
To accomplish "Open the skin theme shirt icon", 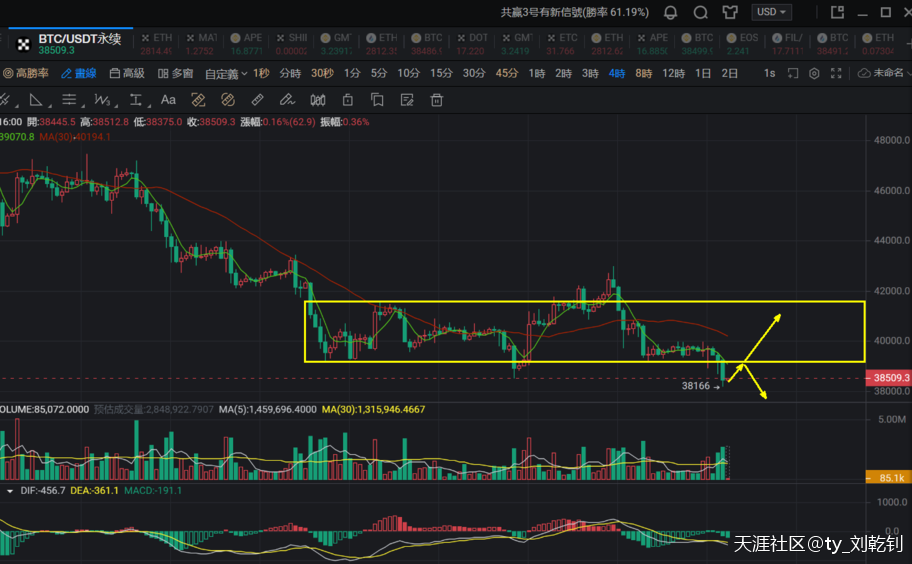I will [x=730, y=12].
